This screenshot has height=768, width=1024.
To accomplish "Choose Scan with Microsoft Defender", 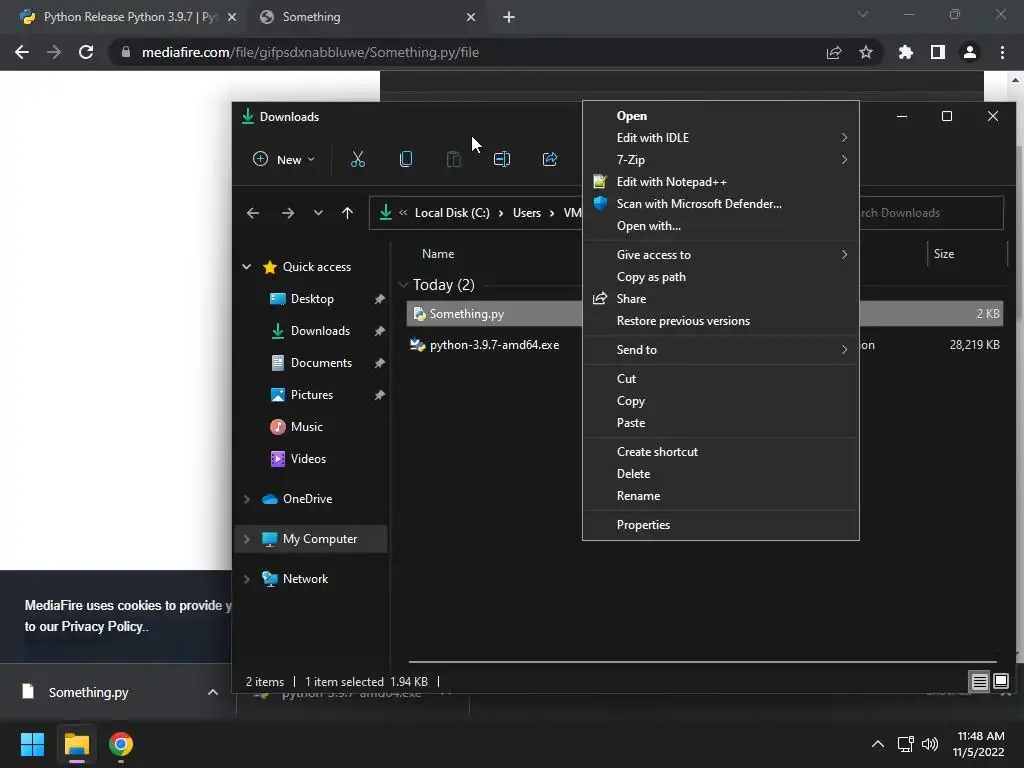I will pos(720,204).
